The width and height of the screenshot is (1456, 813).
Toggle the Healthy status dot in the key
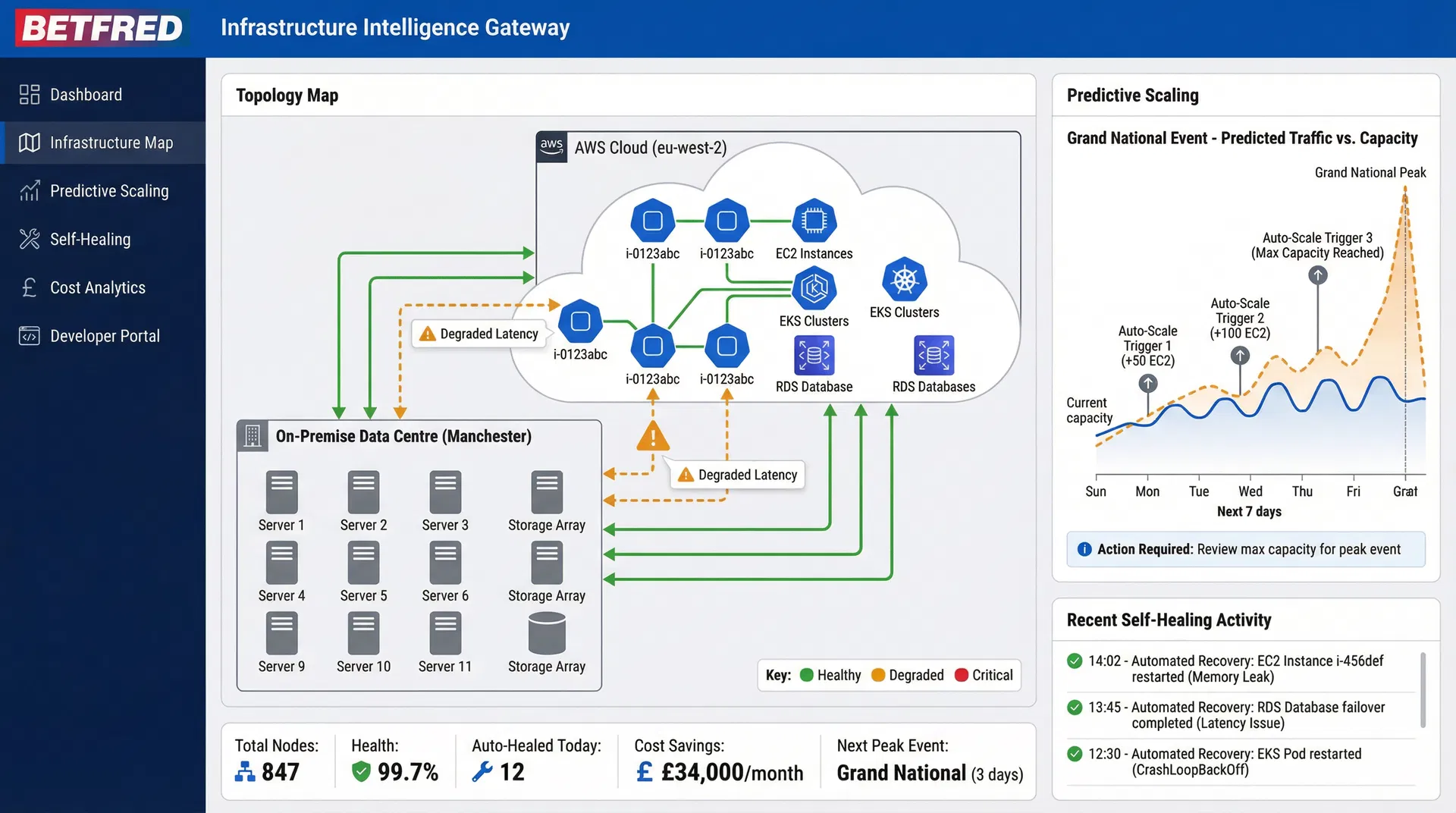click(806, 675)
